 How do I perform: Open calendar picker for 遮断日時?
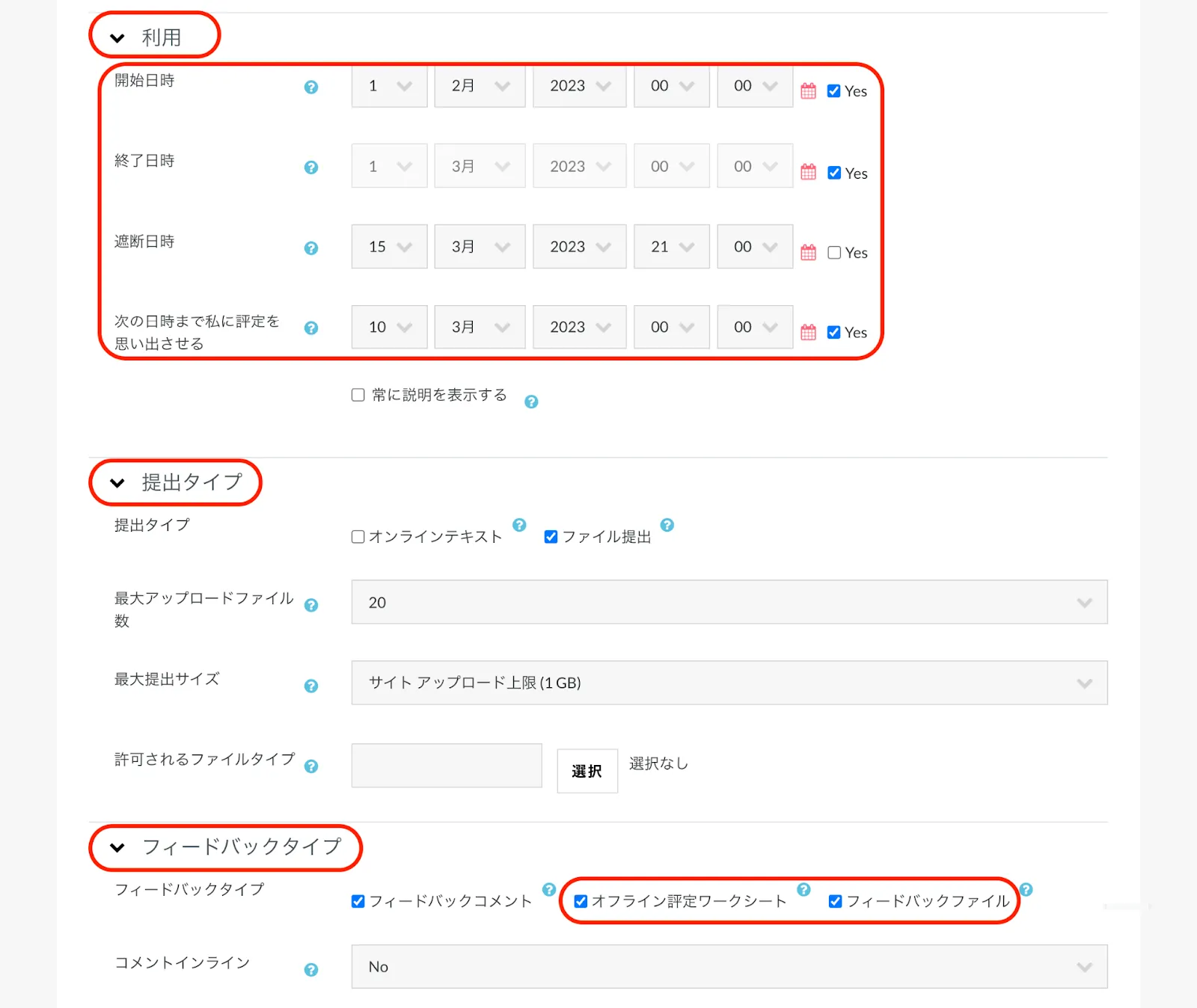click(808, 253)
